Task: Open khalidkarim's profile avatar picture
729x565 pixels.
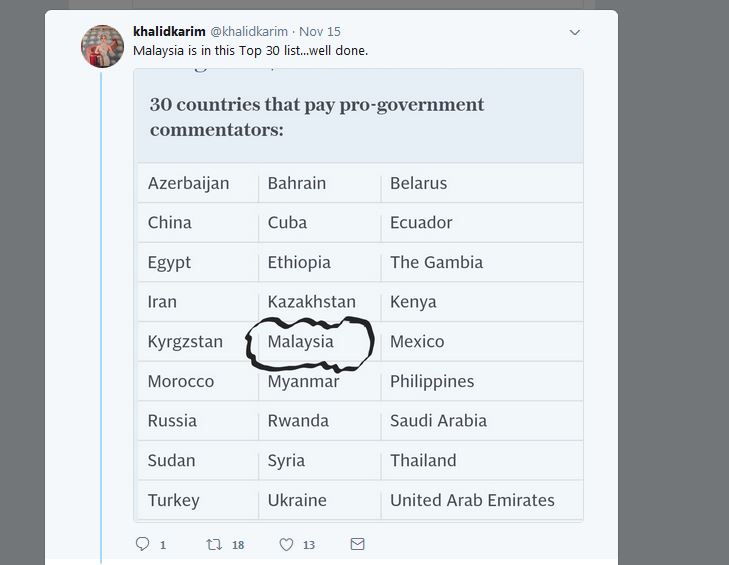Action: pyautogui.click(x=102, y=45)
